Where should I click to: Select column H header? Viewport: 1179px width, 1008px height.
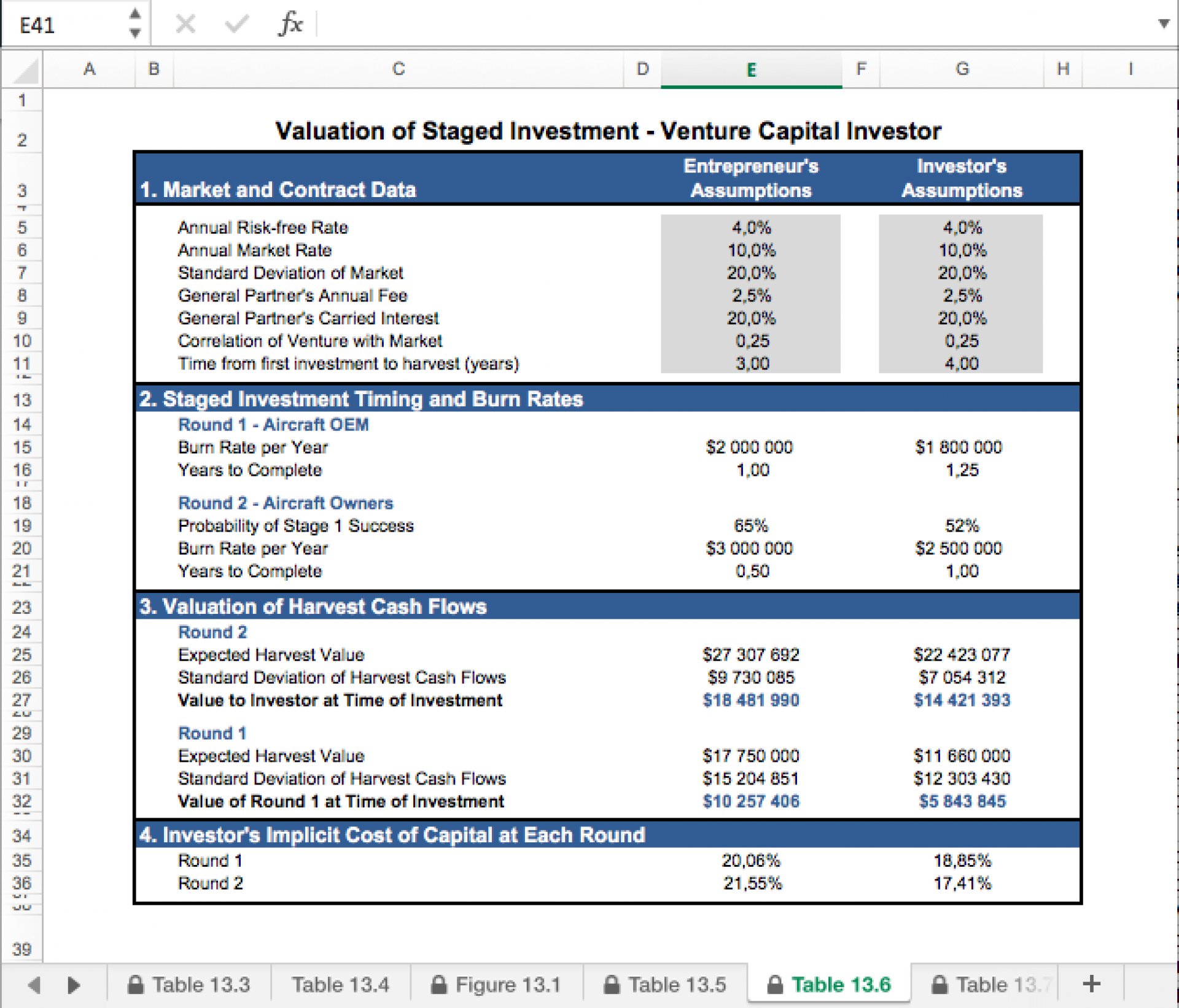tap(1063, 69)
